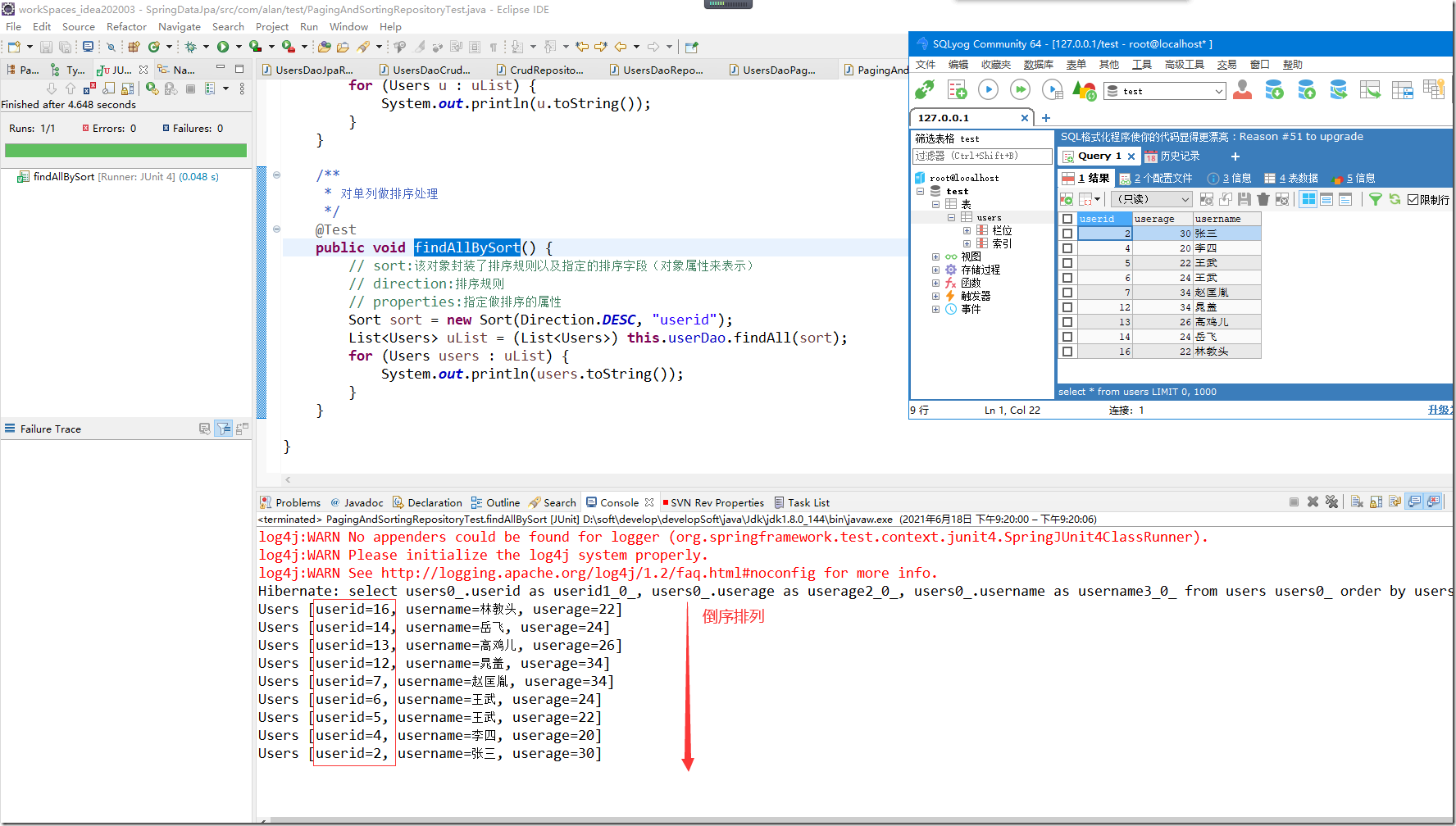Open the Problems view tab
This screenshot has width=1456, height=826.
coord(290,502)
